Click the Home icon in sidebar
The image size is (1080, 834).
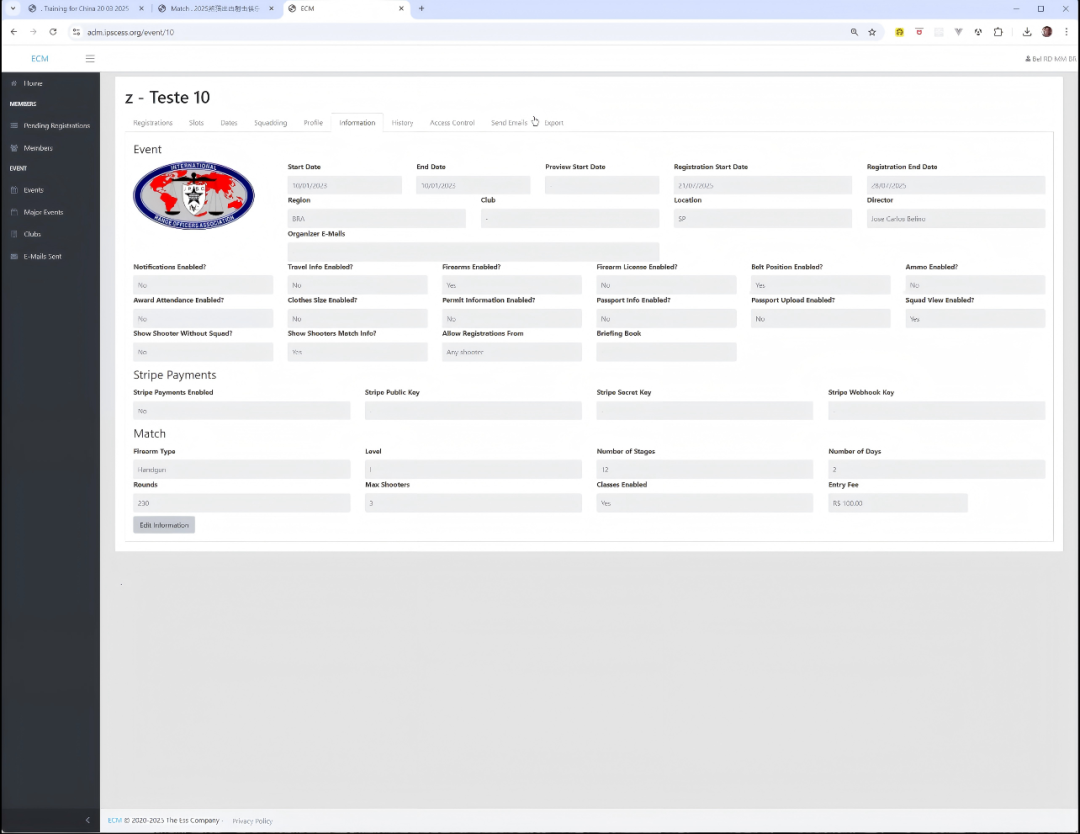tap(14, 83)
